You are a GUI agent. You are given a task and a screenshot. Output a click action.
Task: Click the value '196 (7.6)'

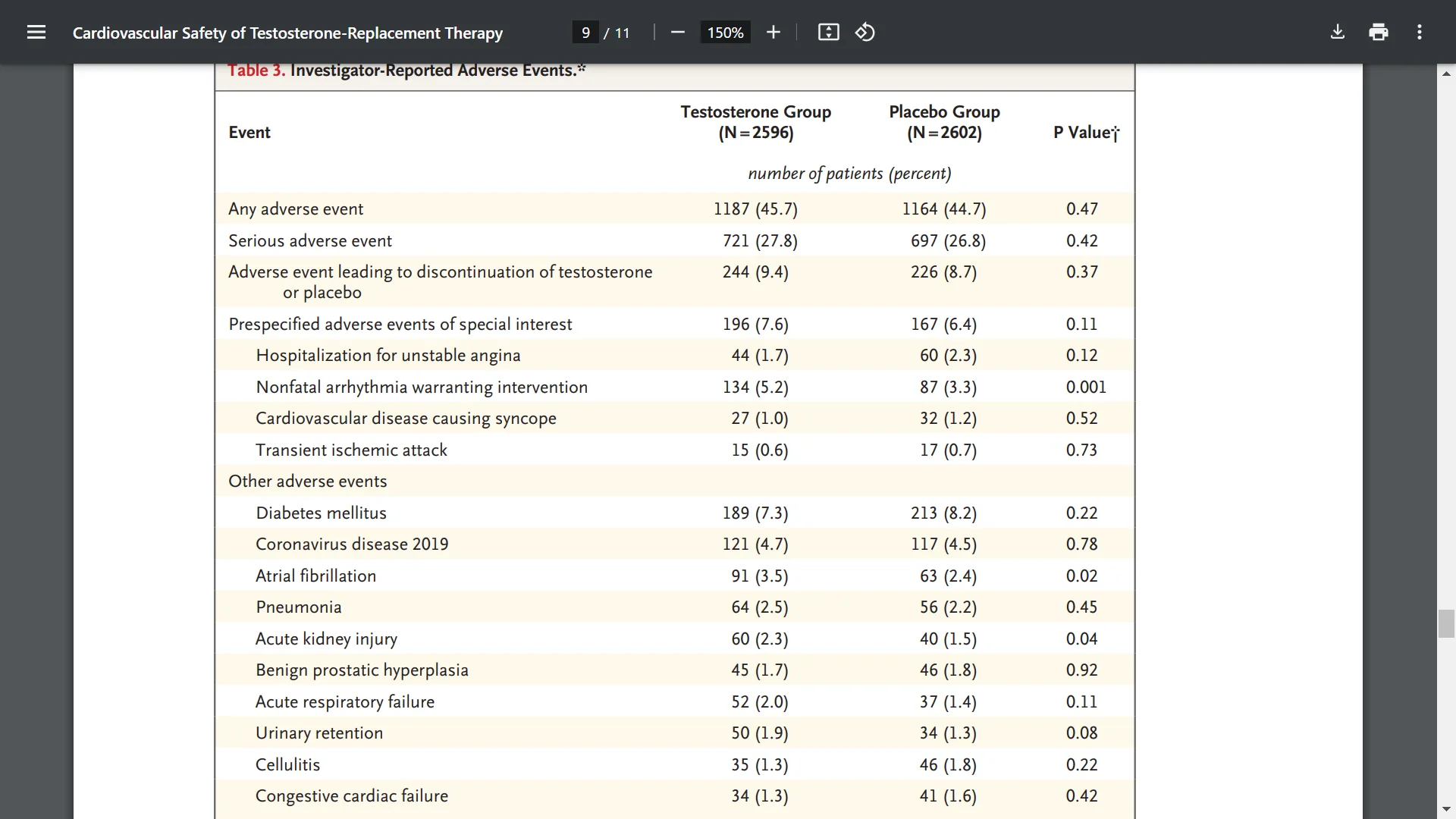(x=755, y=325)
